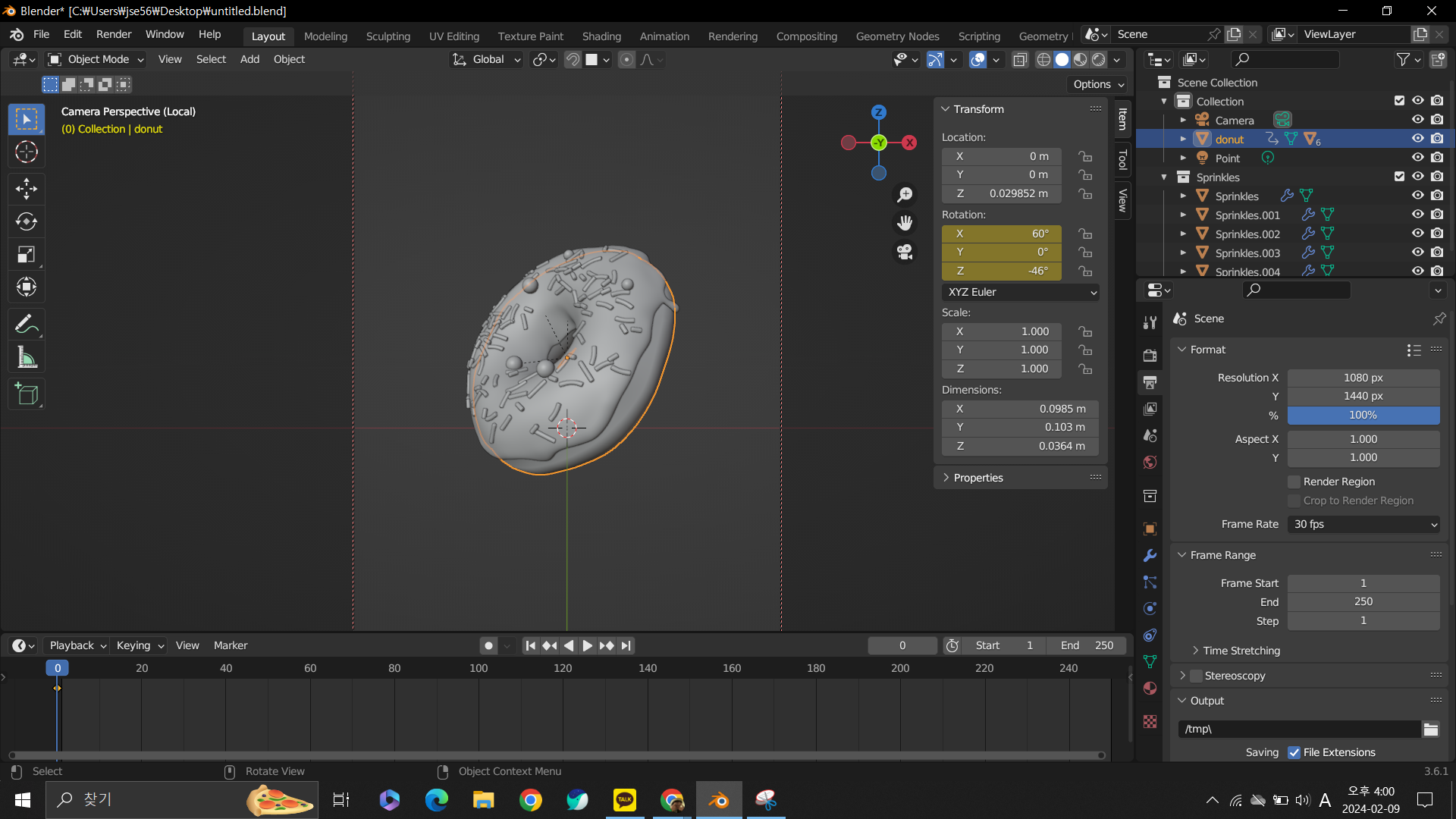The width and height of the screenshot is (1456, 819).
Task: Activate the Transform tool
Action: click(x=27, y=287)
